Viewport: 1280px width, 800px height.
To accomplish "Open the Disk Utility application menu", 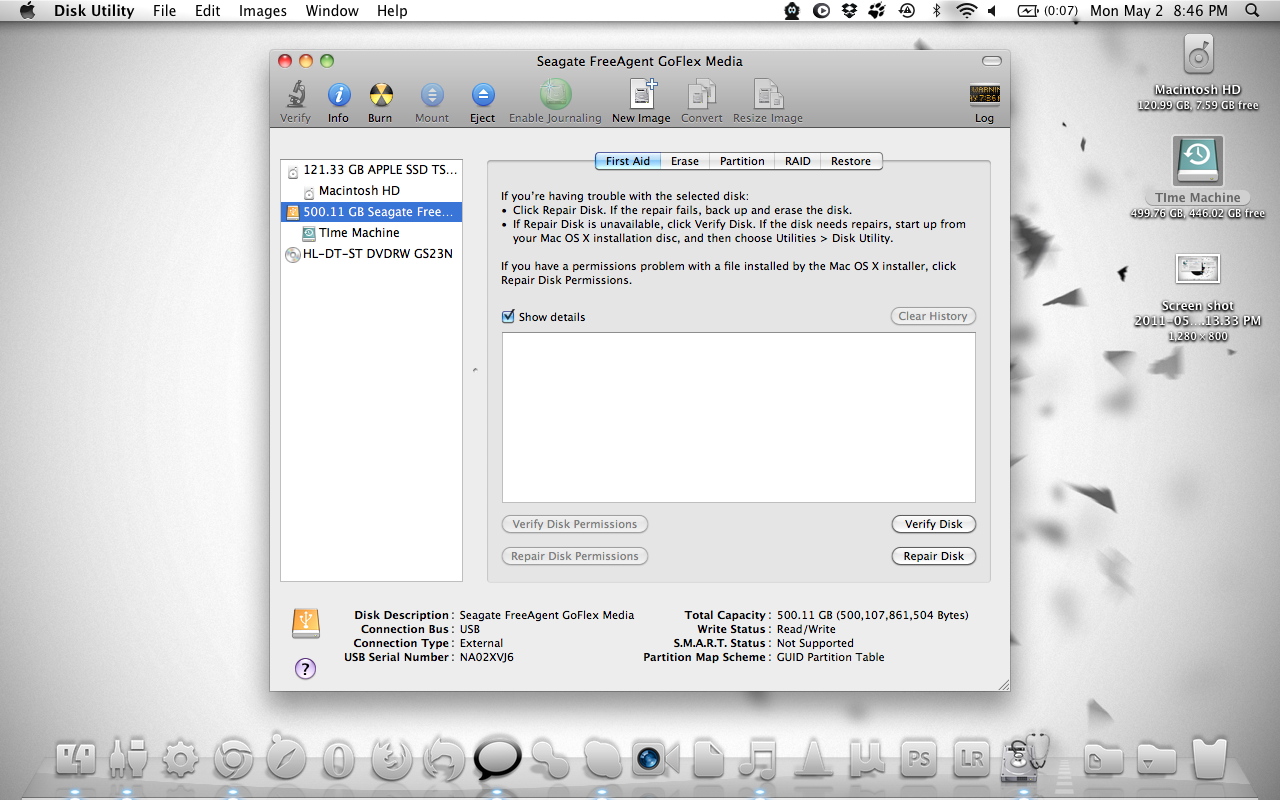I will pyautogui.click(x=94, y=11).
